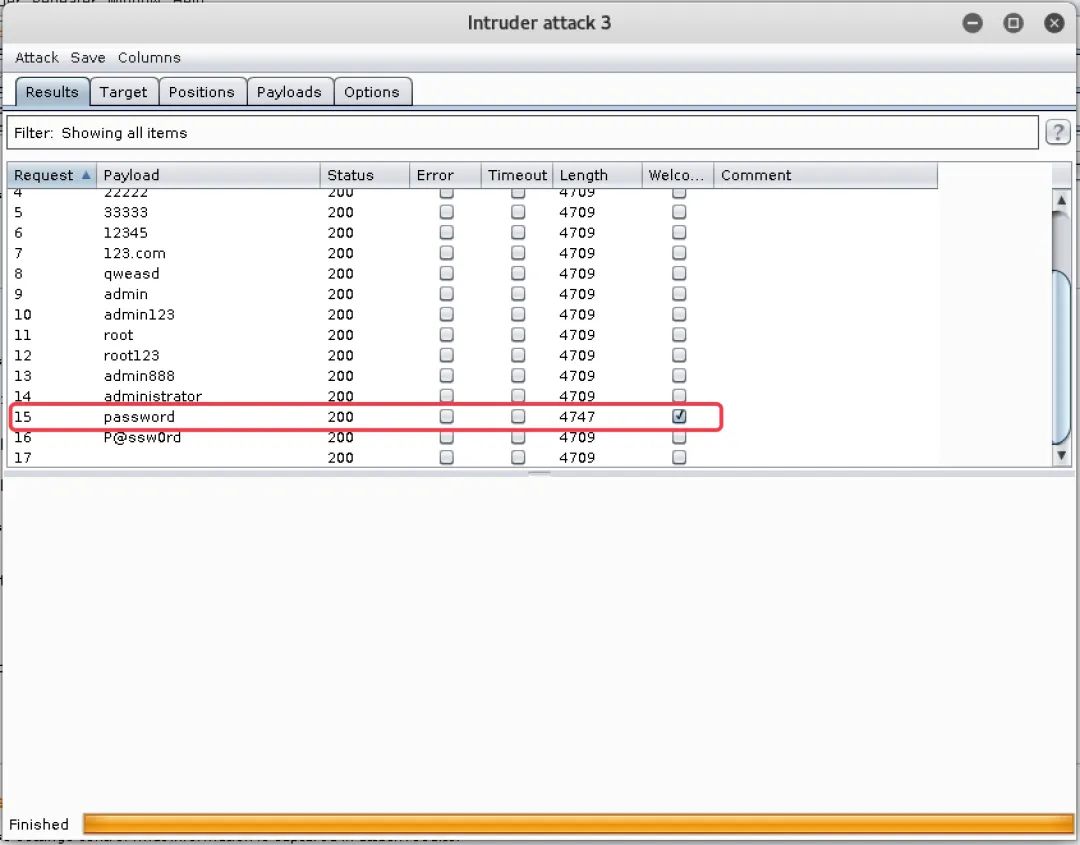The width and height of the screenshot is (1080, 845).
Task: Switch to the Options tab
Action: pyautogui.click(x=372, y=92)
